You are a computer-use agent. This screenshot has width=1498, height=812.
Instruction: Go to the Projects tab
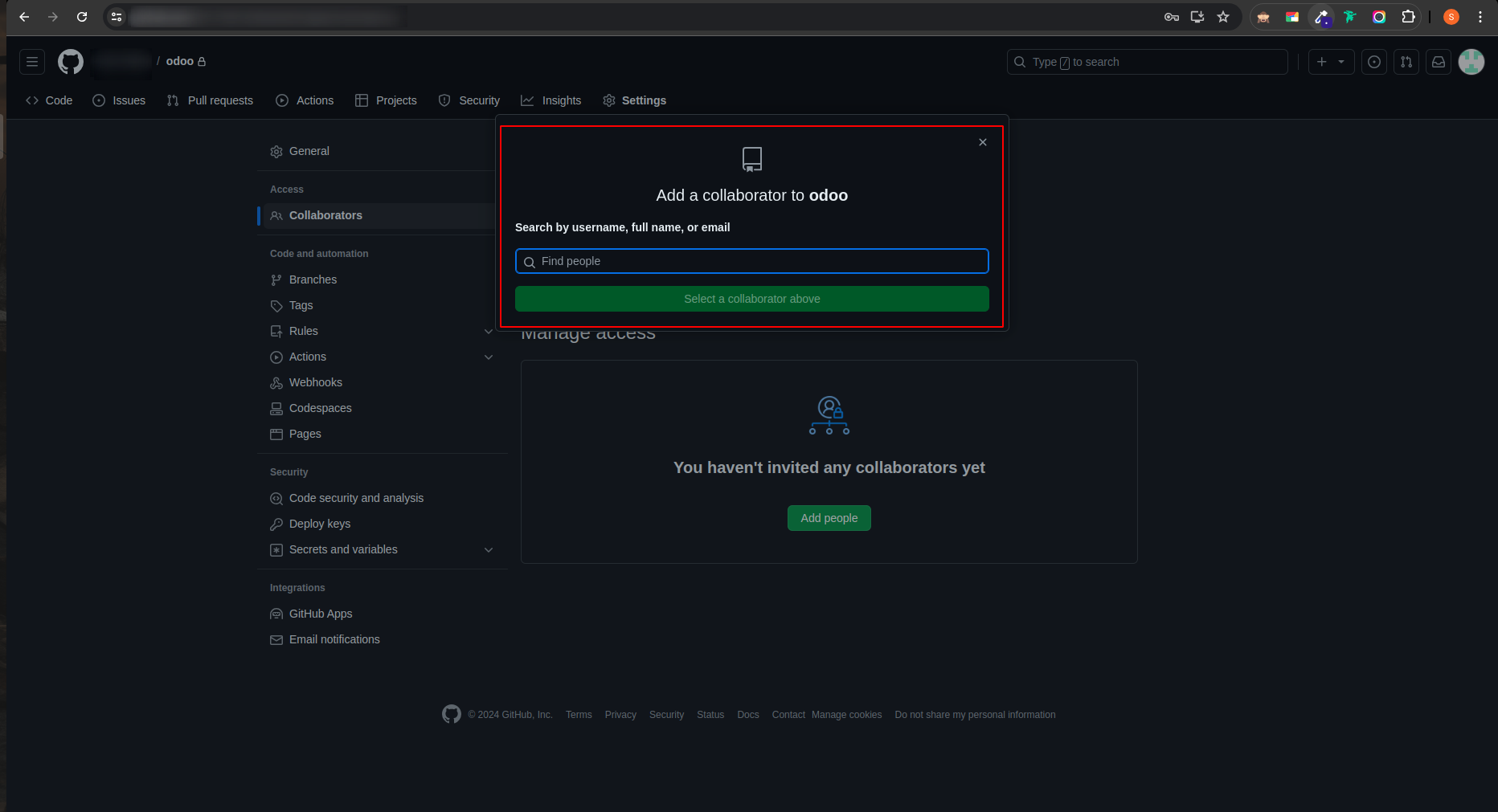(x=386, y=100)
